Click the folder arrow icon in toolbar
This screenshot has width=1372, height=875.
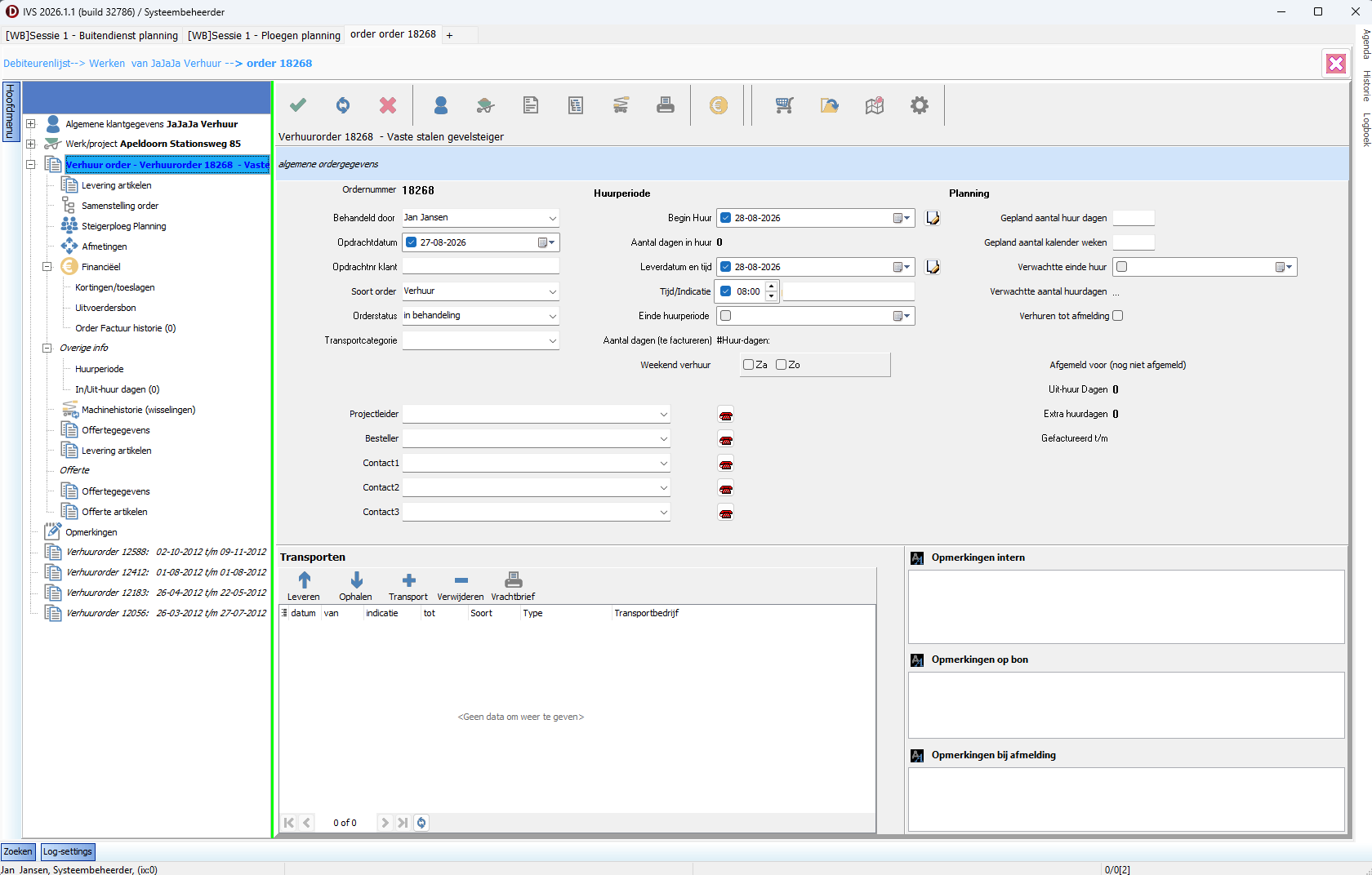tap(830, 105)
